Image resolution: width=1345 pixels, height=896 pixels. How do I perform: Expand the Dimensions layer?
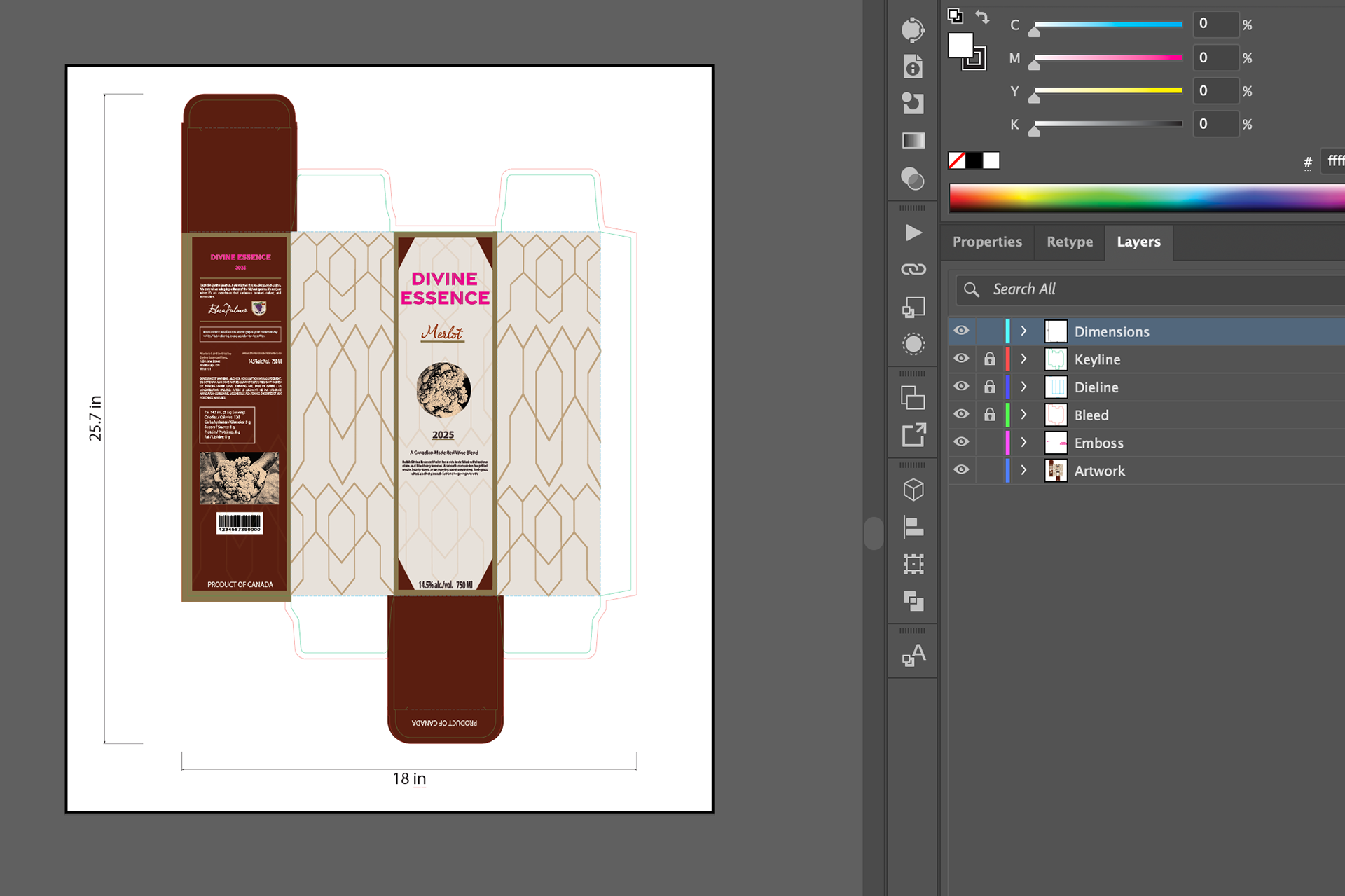(1023, 331)
